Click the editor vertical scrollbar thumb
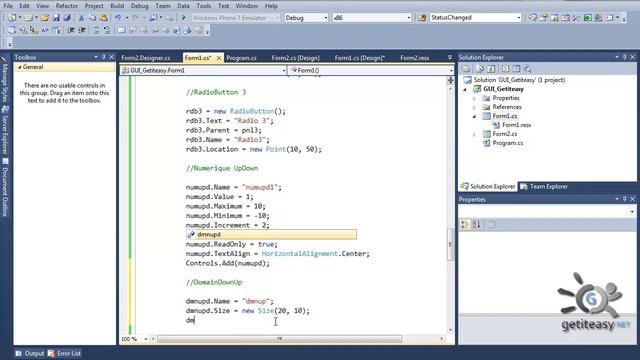The image size is (640, 360). 451,244
